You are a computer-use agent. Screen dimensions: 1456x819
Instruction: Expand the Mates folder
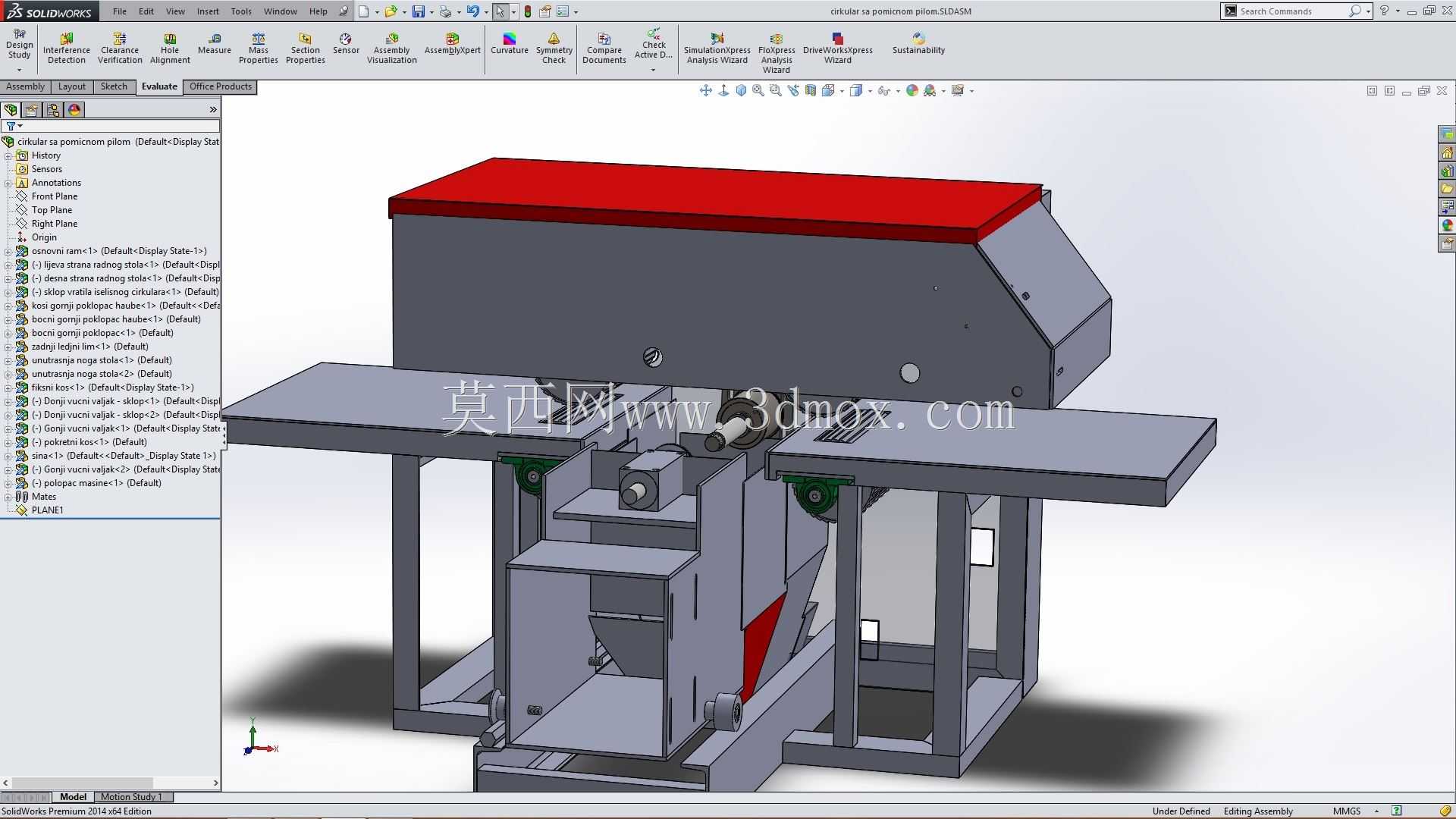tap(8, 497)
